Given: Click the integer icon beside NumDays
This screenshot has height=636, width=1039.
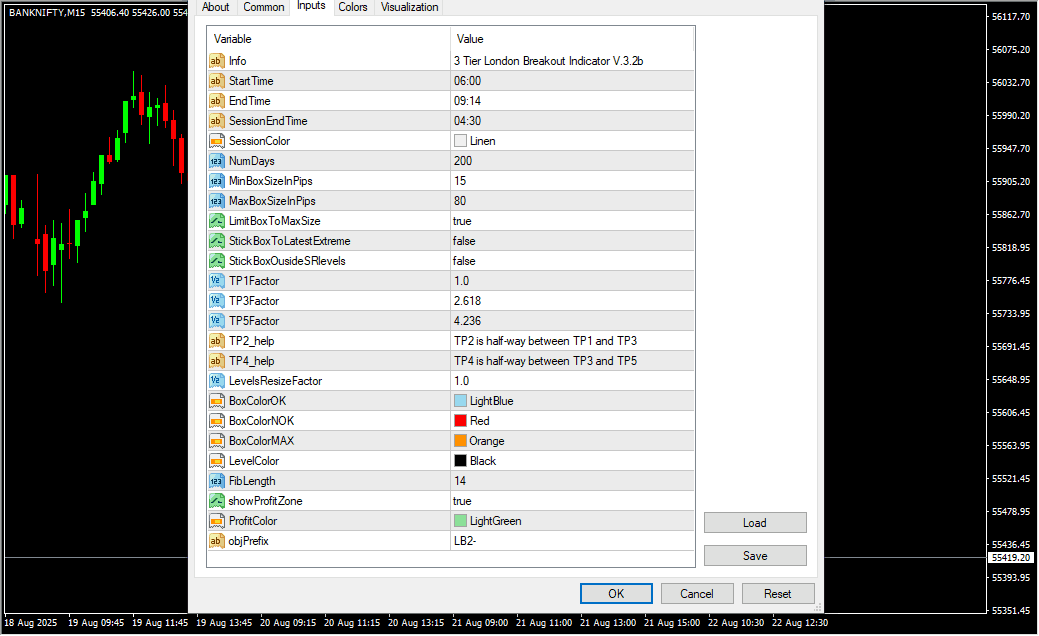Looking at the screenshot, I should pos(216,161).
